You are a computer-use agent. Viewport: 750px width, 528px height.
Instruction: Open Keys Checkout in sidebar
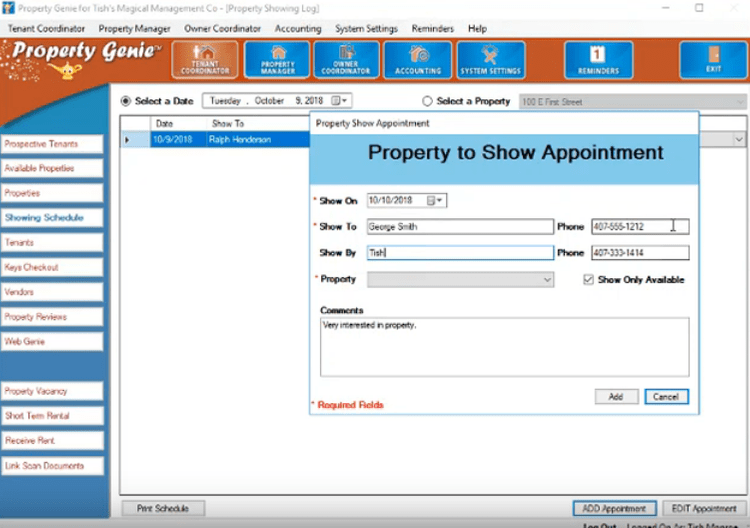(52, 267)
